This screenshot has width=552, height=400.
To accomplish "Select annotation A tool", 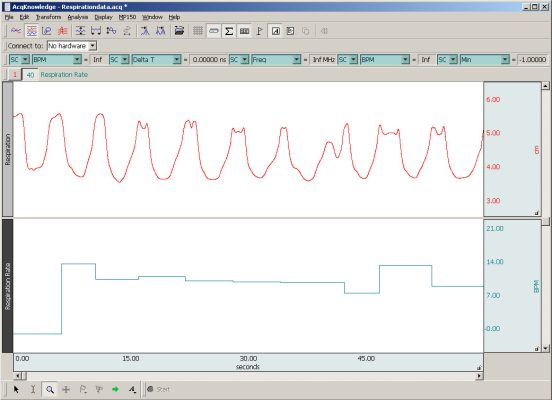I will point(132,389).
